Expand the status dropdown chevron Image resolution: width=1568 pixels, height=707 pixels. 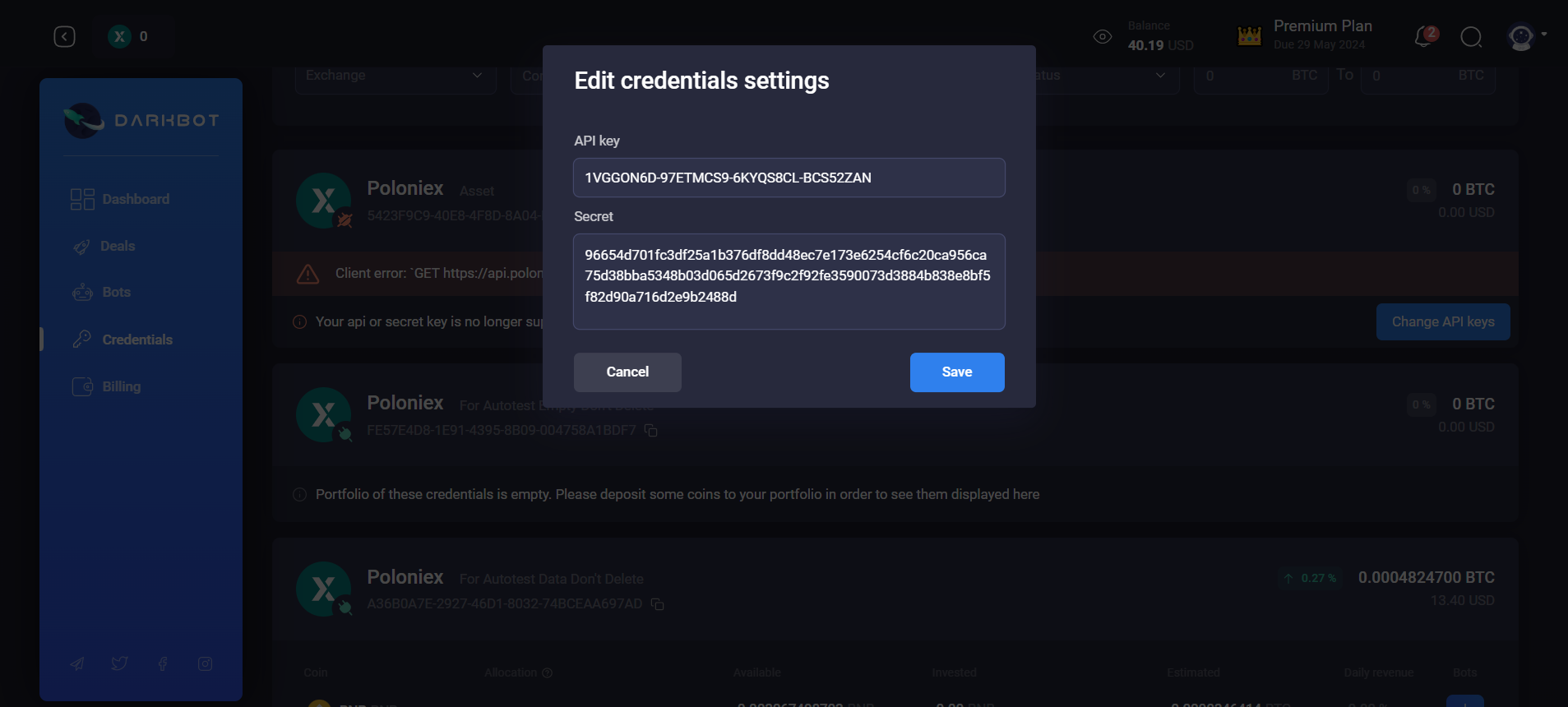pos(1159,75)
